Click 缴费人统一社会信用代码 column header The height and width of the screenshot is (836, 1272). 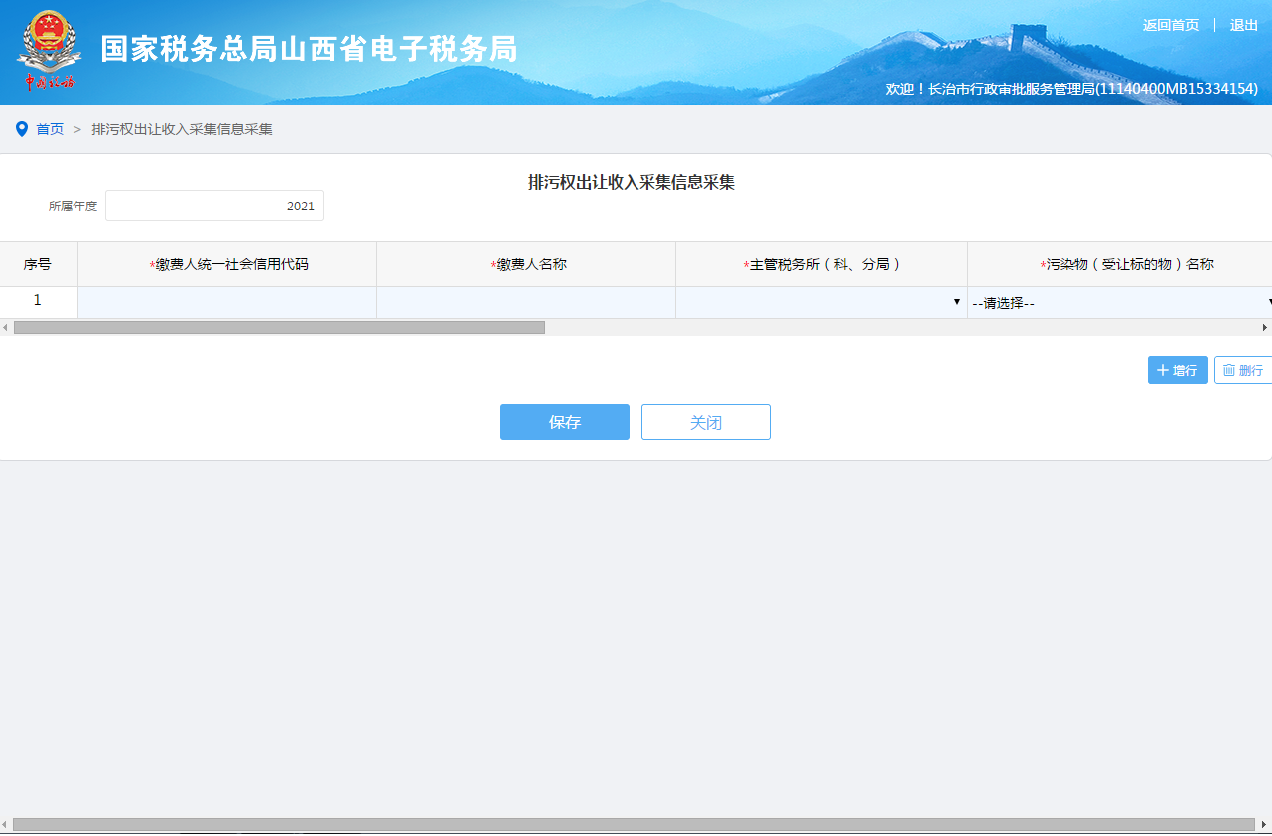[227, 264]
